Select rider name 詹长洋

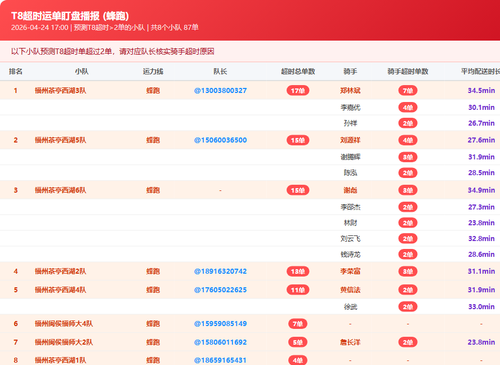tap(350, 342)
